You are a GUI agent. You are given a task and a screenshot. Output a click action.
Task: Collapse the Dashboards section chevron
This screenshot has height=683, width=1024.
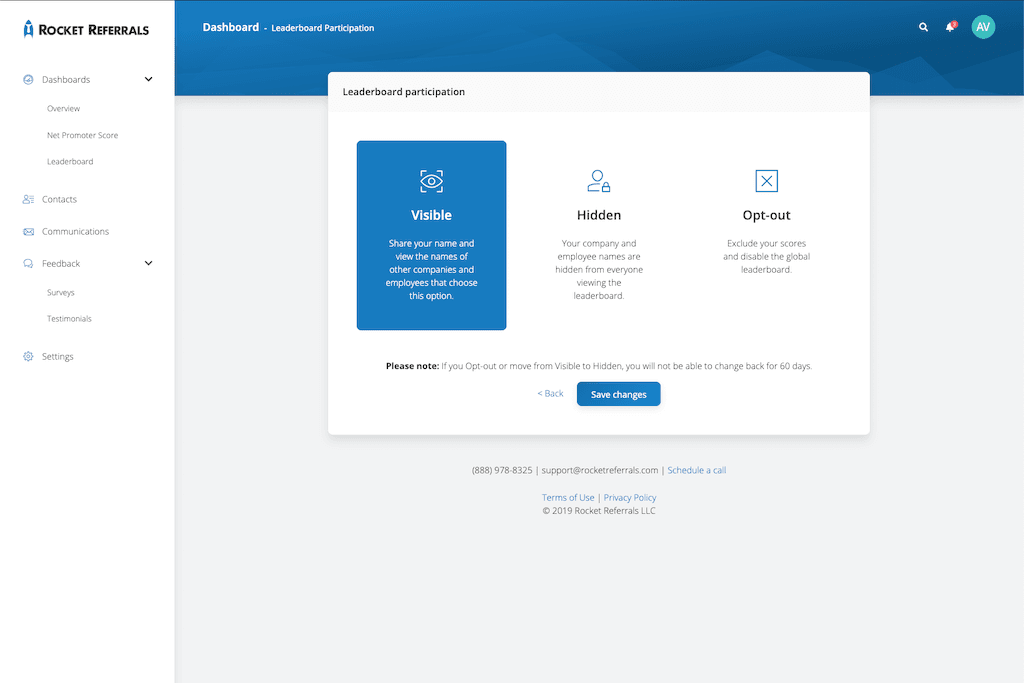coord(149,80)
